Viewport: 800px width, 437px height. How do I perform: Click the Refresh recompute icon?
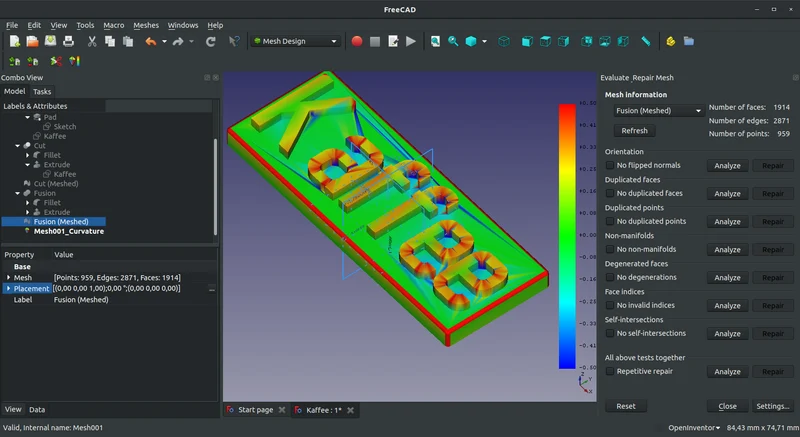210,41
